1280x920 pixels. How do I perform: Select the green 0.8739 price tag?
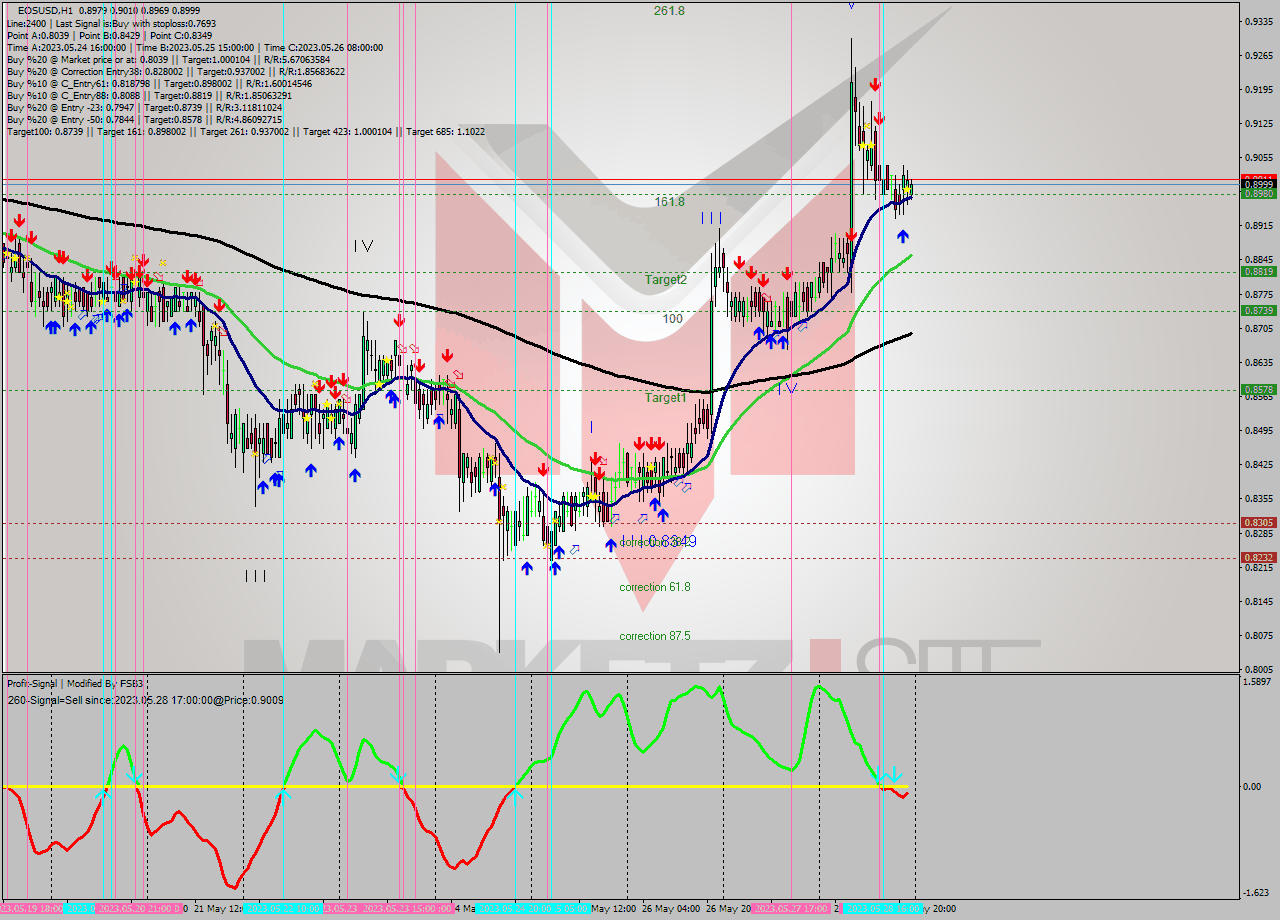tap(1258, 311)
